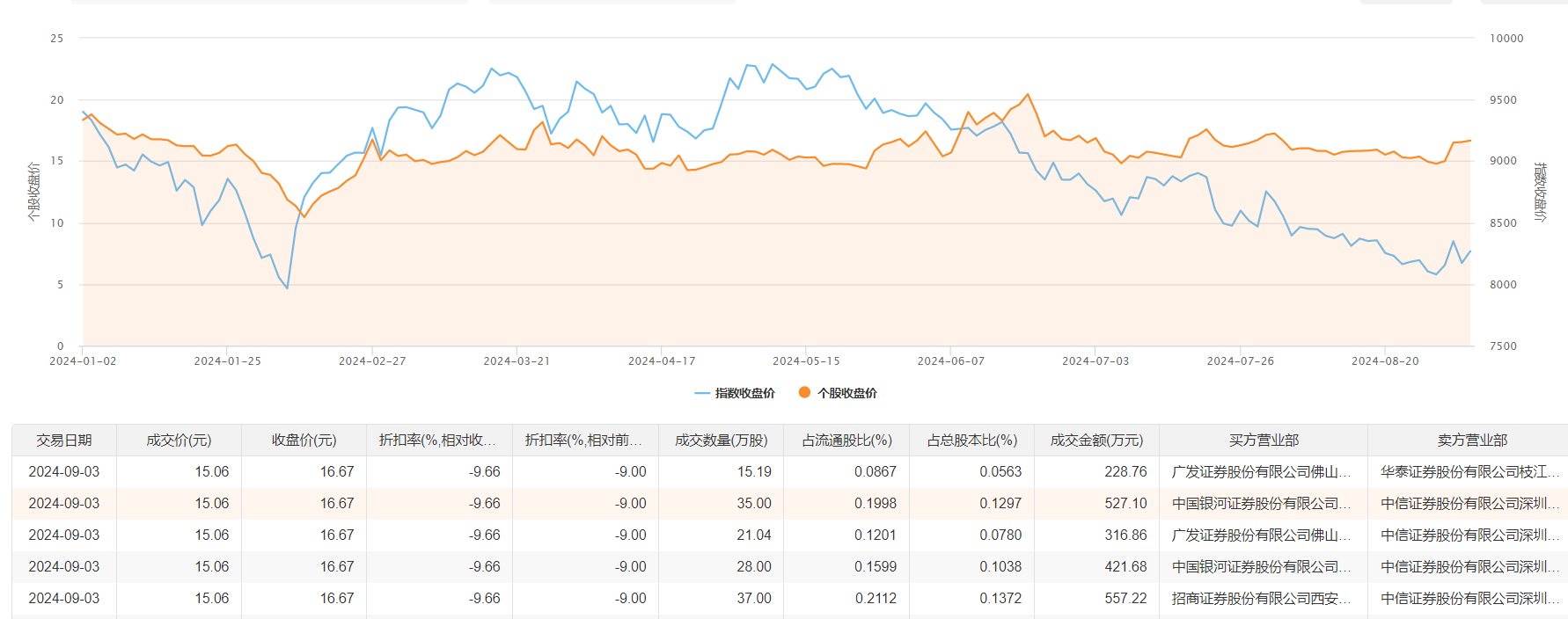Click the 2024-03-21 date axis label
This screenshot has width=1568, height=619.
517,360
